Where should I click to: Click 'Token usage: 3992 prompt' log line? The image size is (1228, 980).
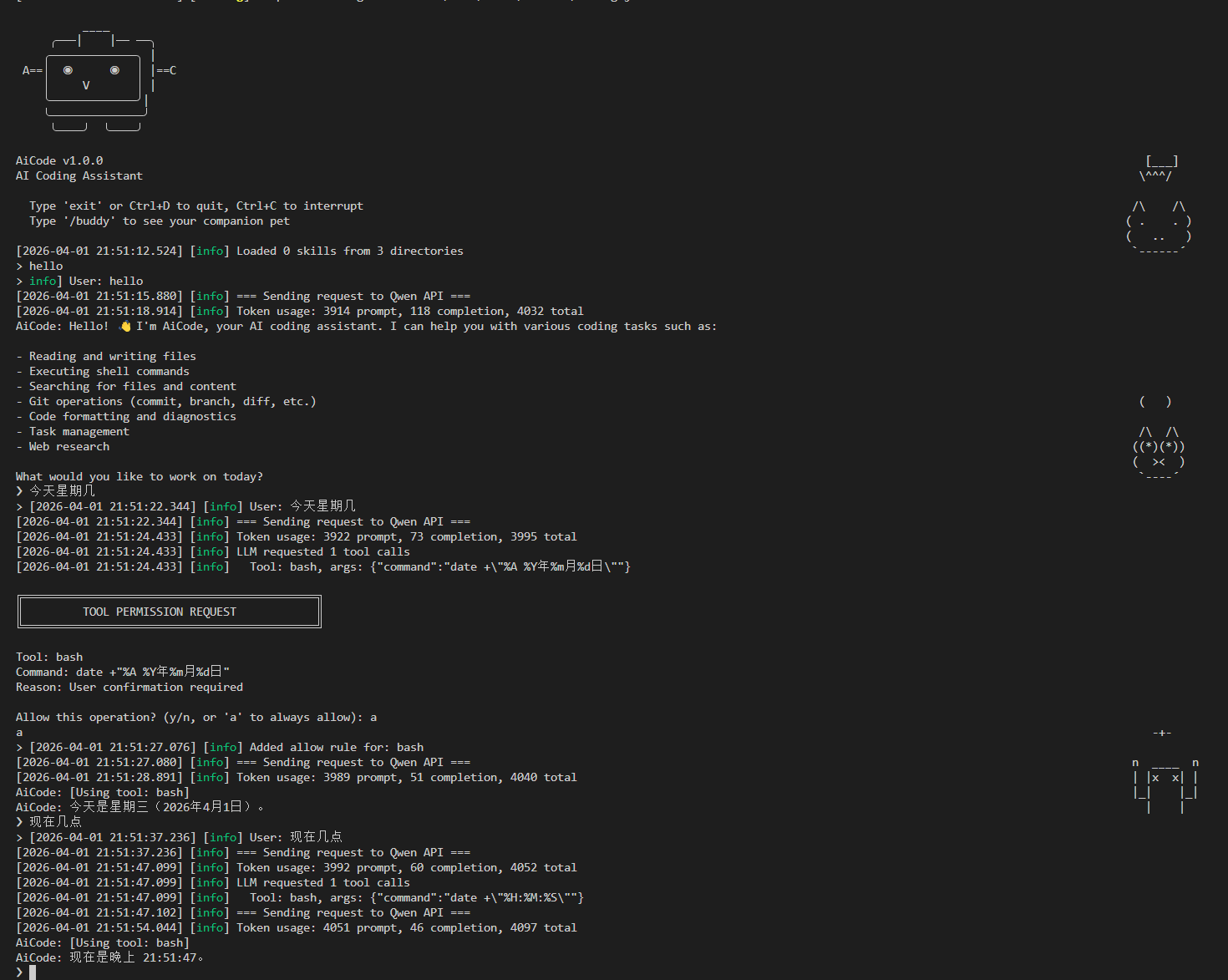297,867
